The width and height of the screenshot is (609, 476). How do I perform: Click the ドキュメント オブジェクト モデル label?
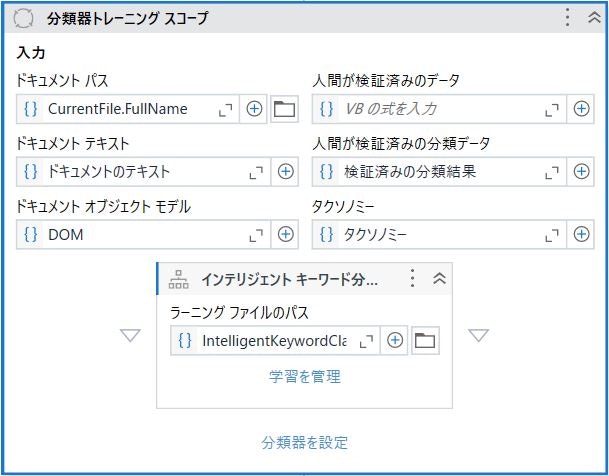tap(104, 207)
